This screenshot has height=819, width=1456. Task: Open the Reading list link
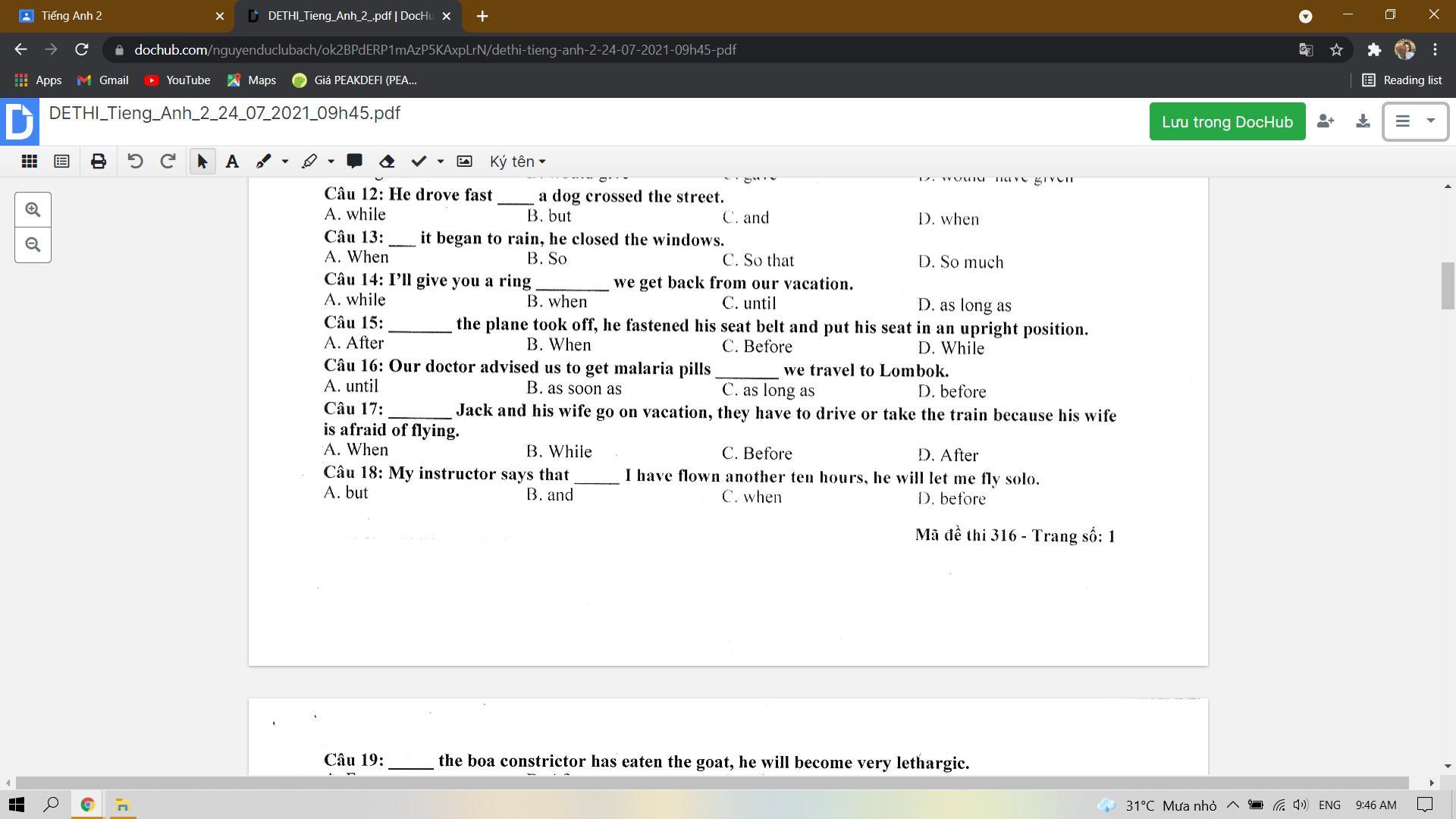tap(1402, 80)
